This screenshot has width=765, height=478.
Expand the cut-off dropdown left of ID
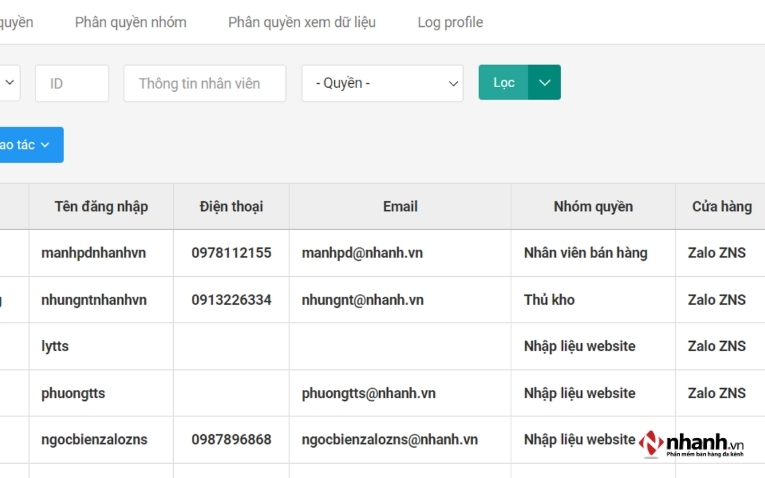point(10,83)
